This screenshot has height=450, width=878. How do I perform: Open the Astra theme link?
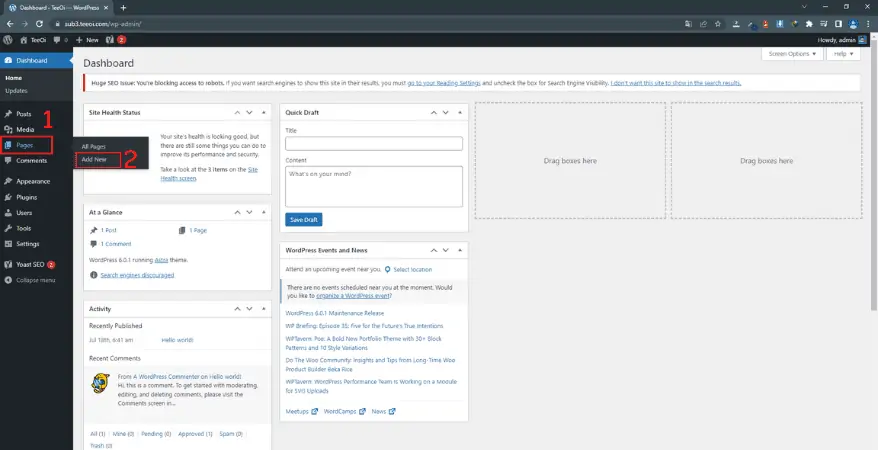coord(161,260)
